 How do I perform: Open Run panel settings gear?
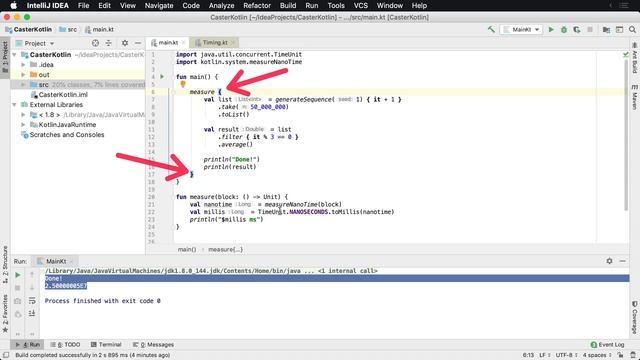point(609,261)
